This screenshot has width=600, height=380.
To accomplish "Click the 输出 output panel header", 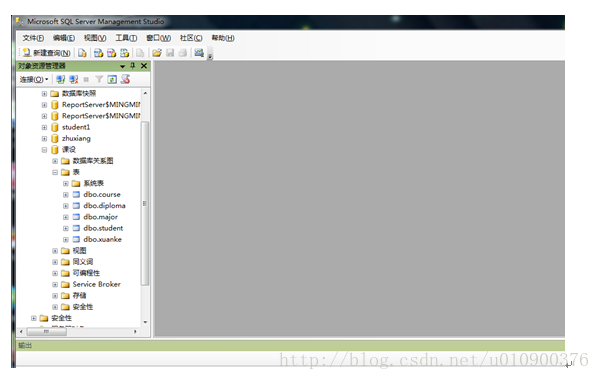I will (x=290, y=346).
